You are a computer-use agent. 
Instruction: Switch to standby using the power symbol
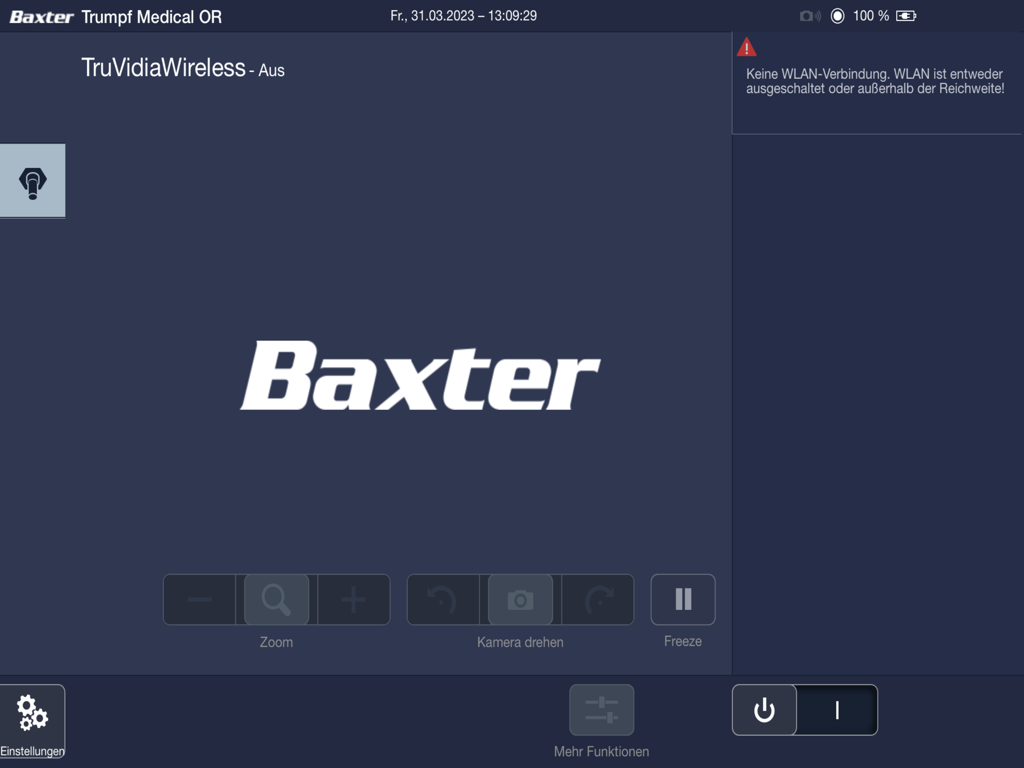coord(765,710)
